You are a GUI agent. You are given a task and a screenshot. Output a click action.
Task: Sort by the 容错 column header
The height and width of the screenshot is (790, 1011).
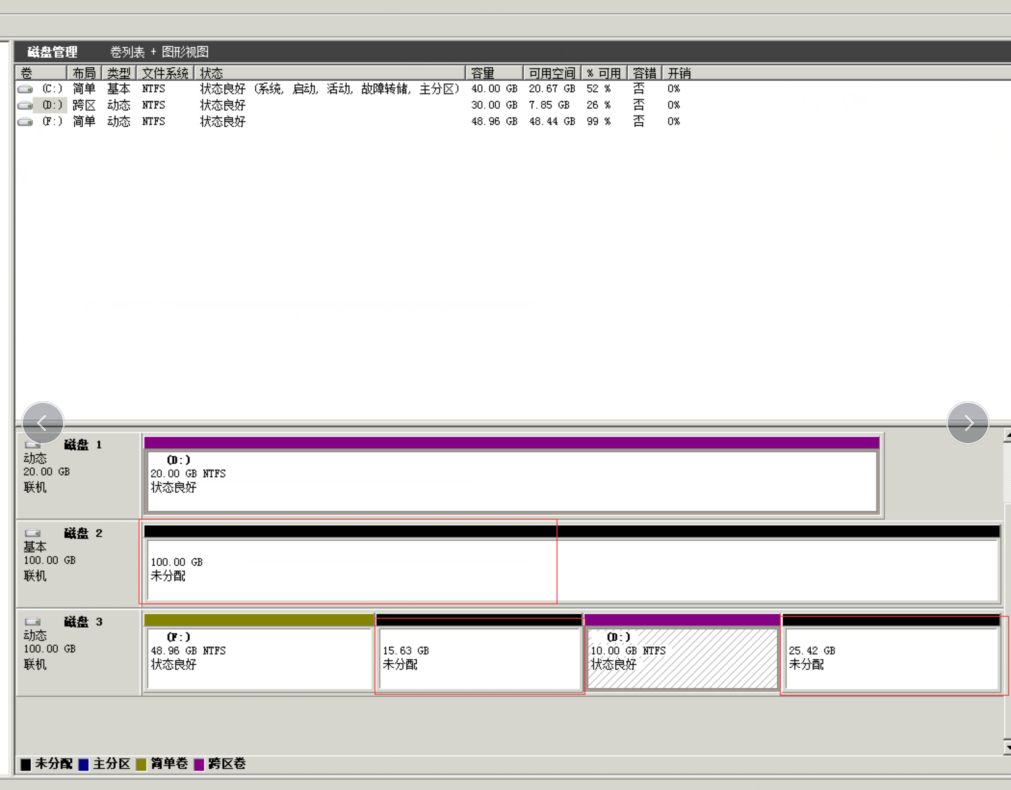click(645, 73)
